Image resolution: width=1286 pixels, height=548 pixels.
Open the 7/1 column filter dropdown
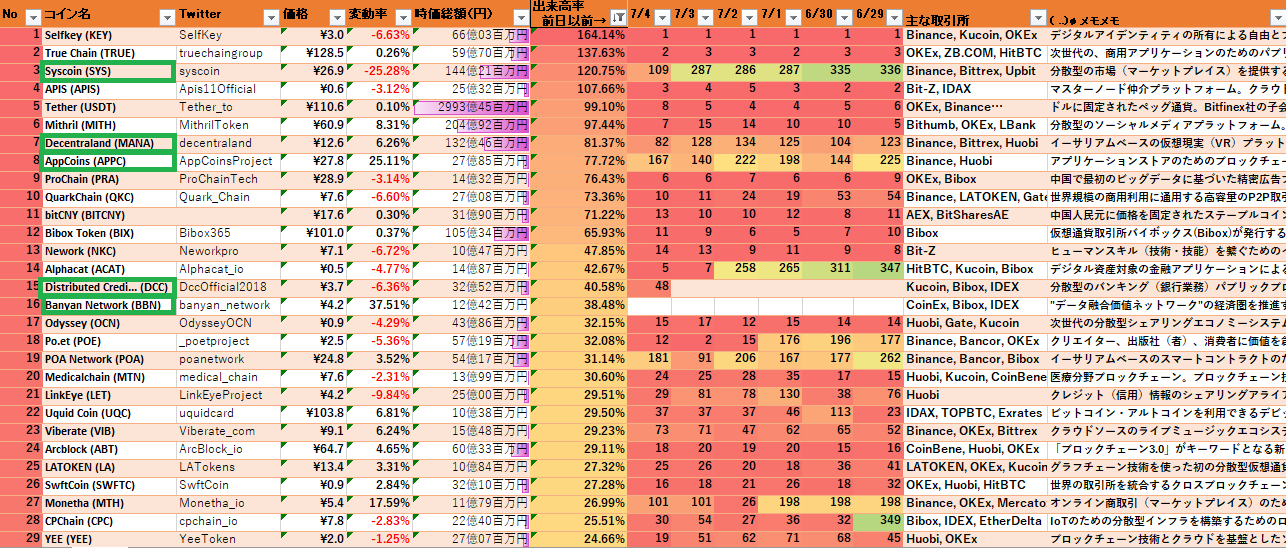pos(791,17)
